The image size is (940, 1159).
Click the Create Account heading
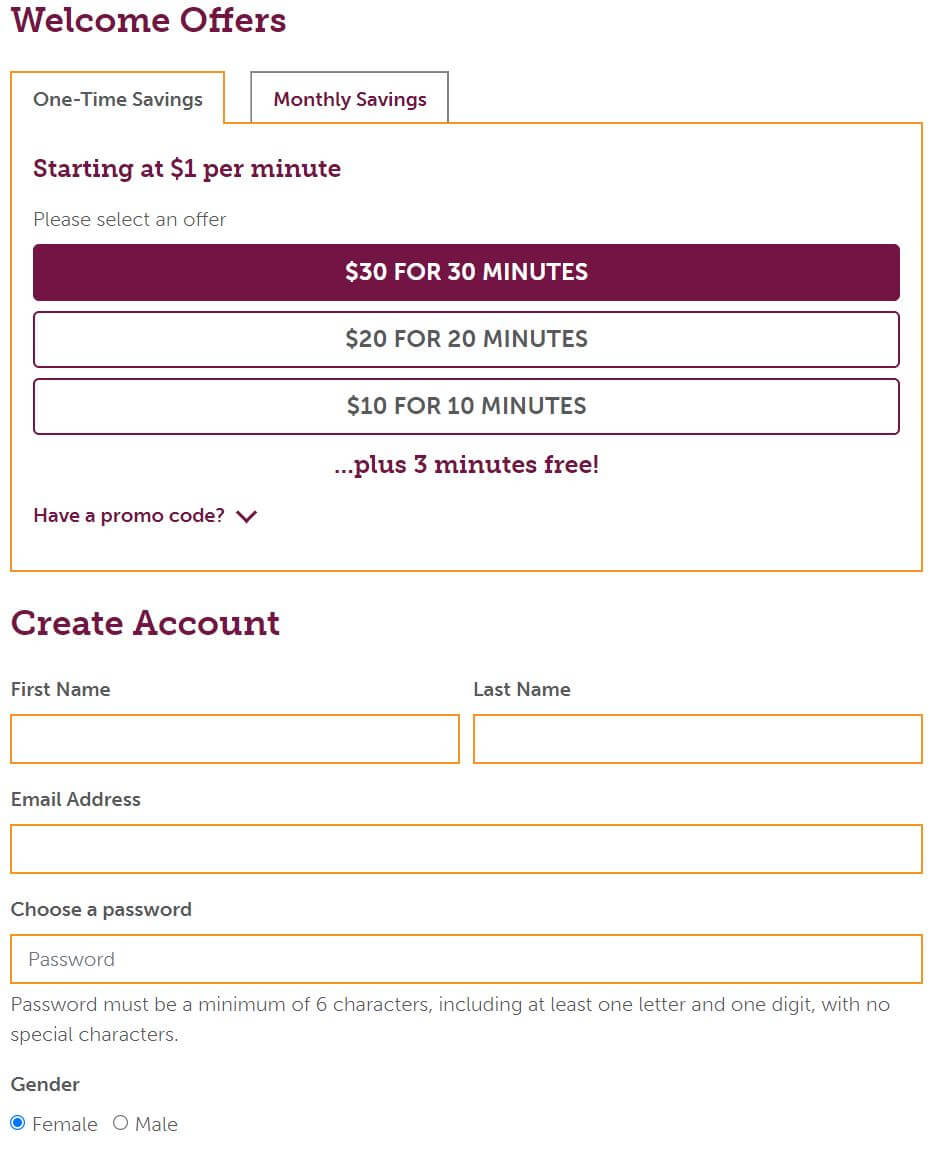point(144,623)
